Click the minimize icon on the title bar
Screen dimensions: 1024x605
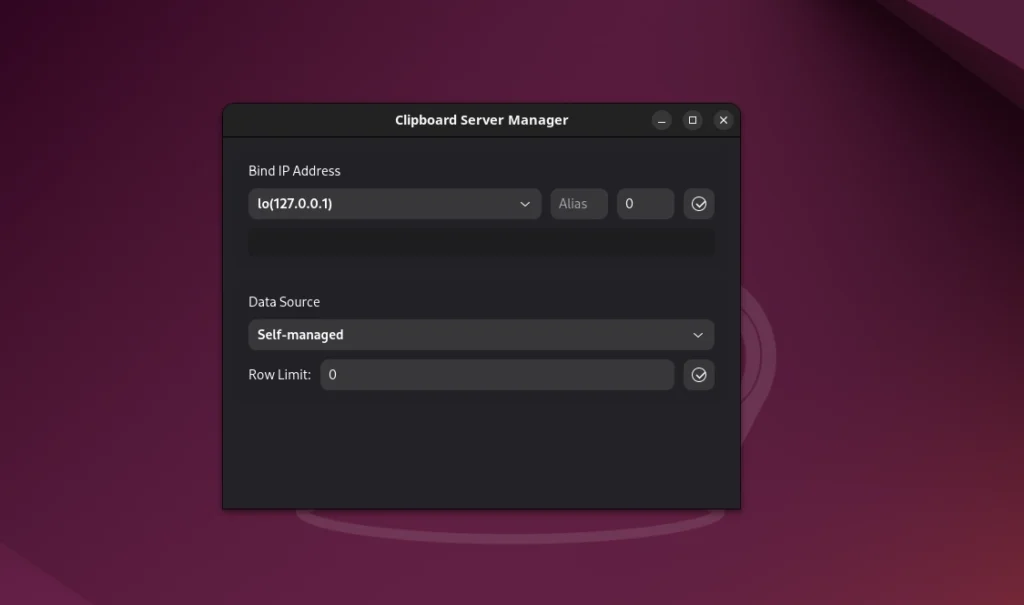tap(661, 120)
